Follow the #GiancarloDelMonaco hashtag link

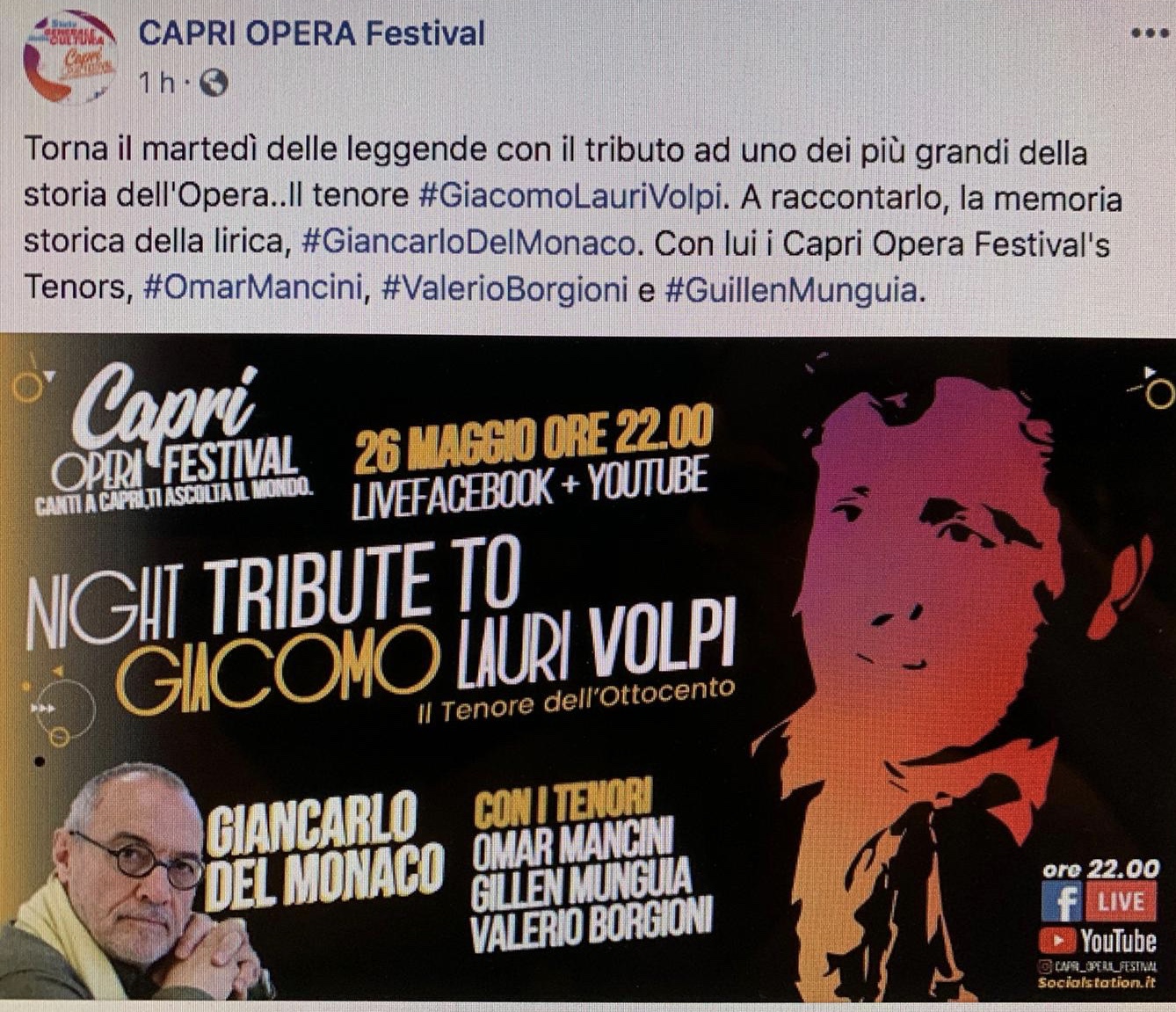pos(468,244)
